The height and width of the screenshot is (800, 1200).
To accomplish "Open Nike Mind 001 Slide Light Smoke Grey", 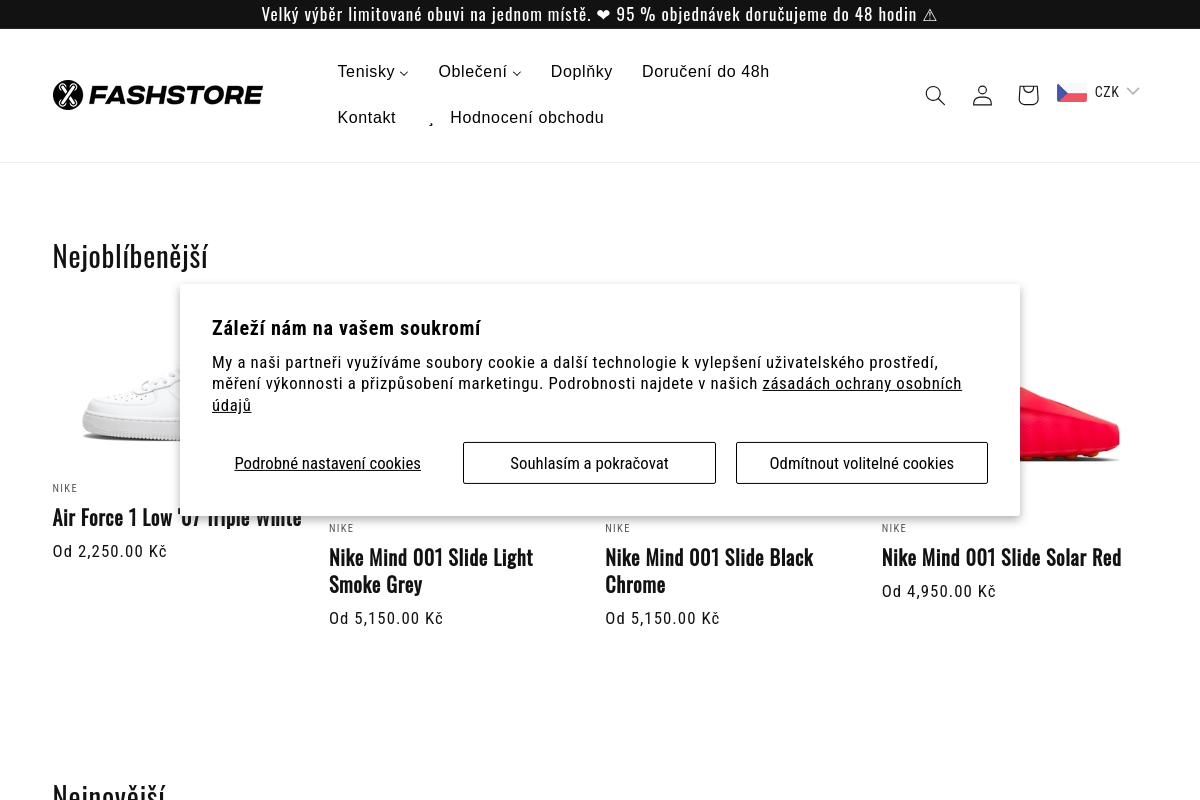I will point(431,571).
